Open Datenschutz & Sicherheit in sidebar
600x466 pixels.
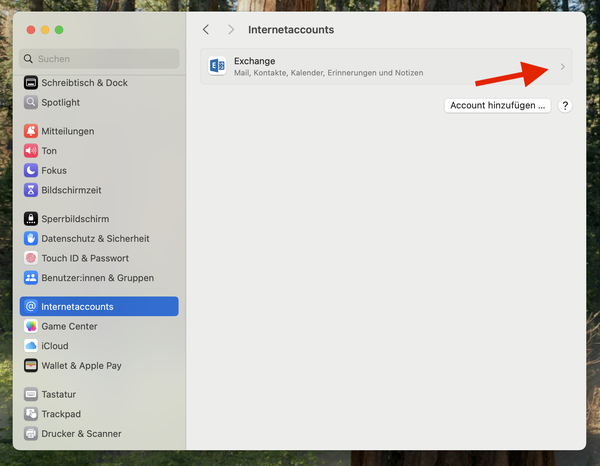pyautogui.click(x=95, y=239)
